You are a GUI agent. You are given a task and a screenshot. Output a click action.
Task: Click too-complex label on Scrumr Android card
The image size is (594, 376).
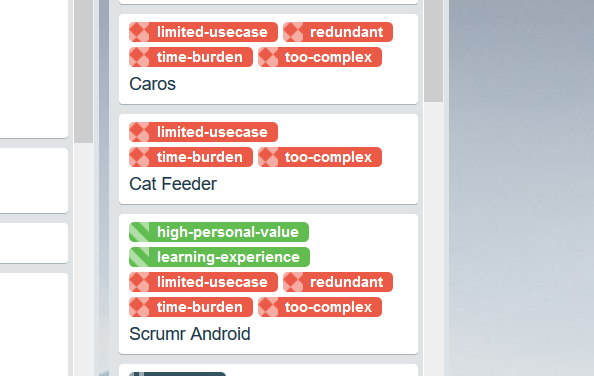click(320, 307)
